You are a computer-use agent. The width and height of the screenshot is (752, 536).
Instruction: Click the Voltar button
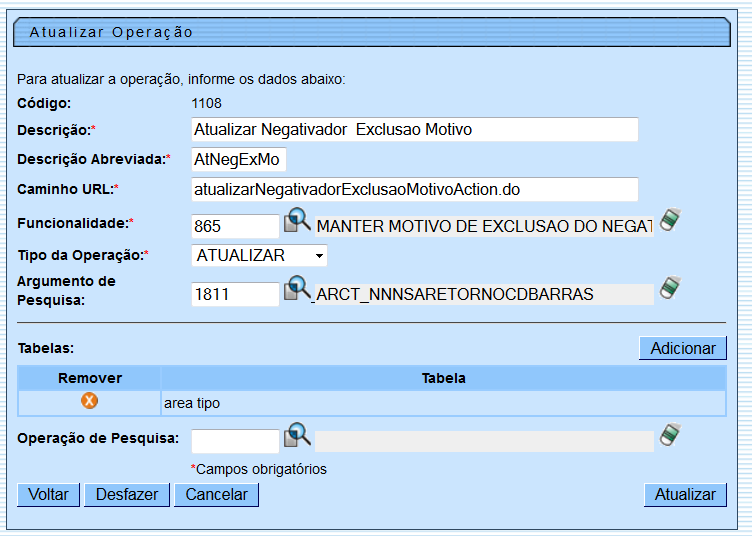pos(48,494)
